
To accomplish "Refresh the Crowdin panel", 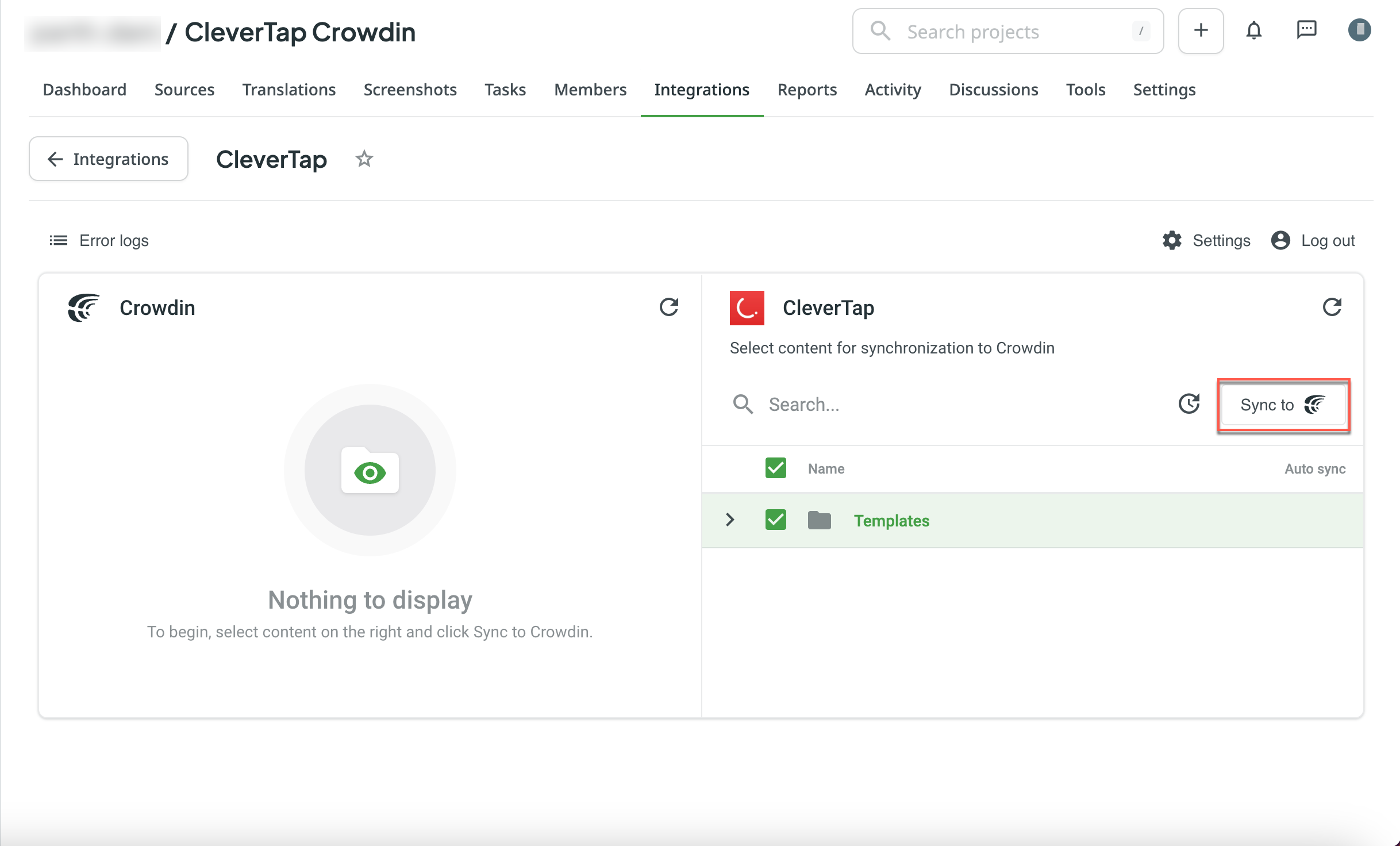I will coord(668,307).
